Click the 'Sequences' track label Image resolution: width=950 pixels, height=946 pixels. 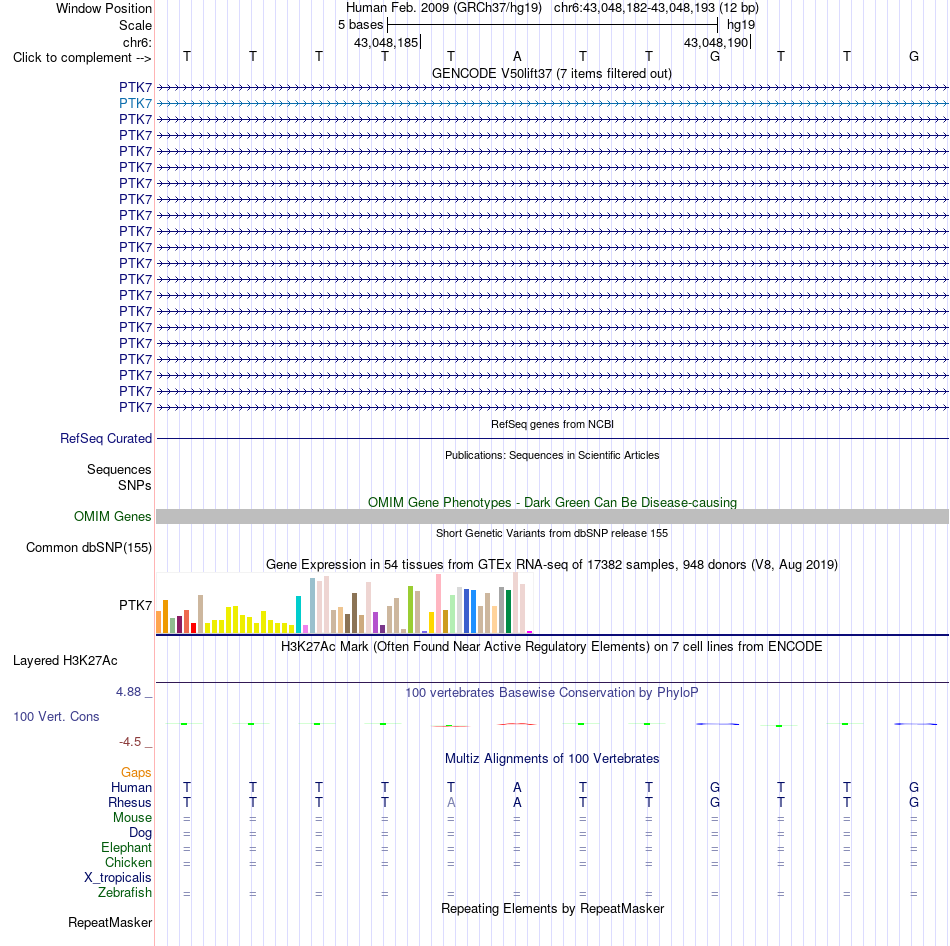coord(119,469)
